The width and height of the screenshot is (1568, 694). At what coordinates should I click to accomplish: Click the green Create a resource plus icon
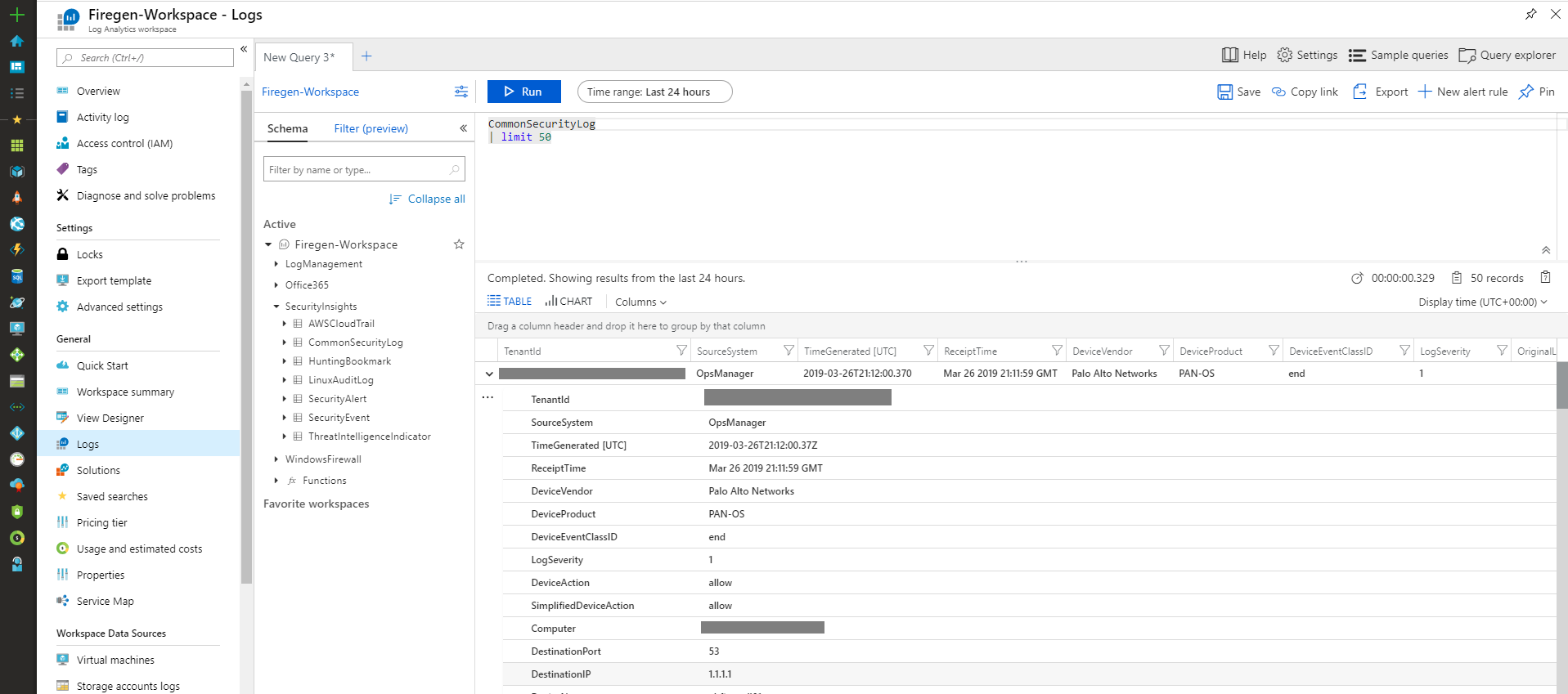coord(16,15)
